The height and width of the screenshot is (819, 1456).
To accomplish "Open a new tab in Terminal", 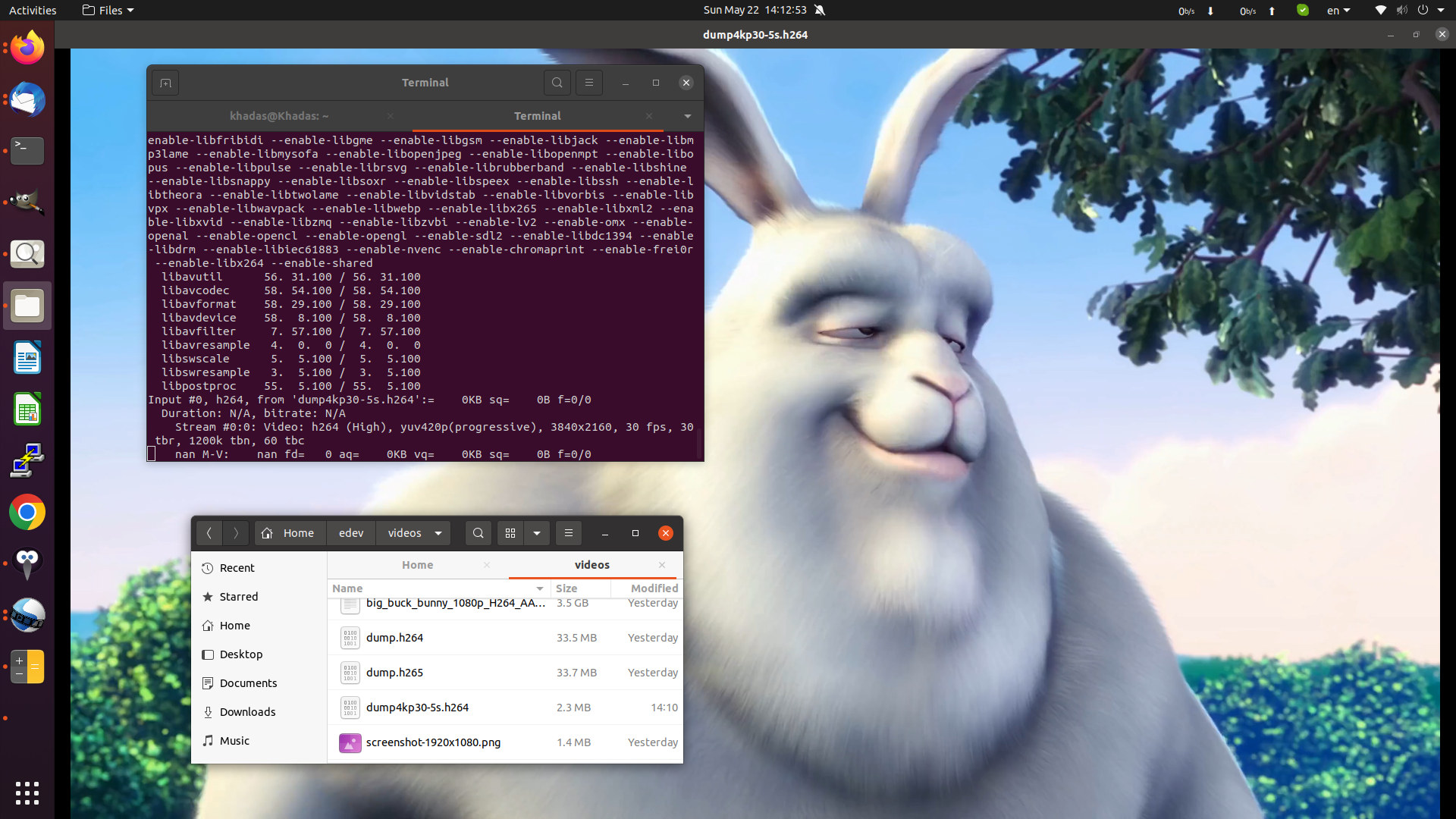I will [165, 83].
